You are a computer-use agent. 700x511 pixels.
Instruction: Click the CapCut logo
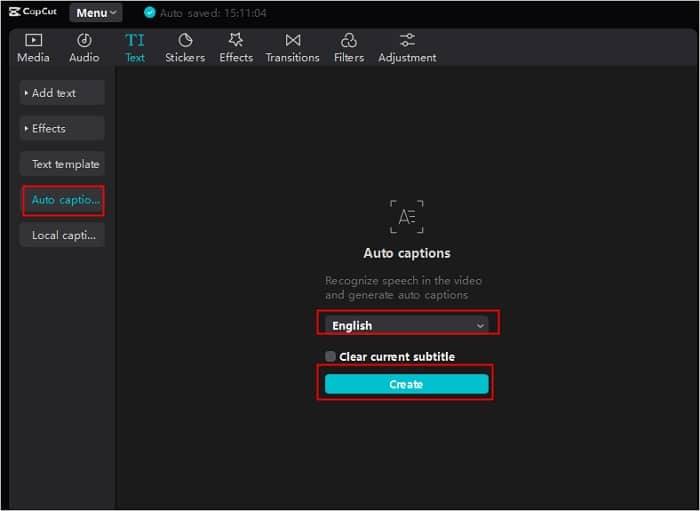[x=33, y=12]
